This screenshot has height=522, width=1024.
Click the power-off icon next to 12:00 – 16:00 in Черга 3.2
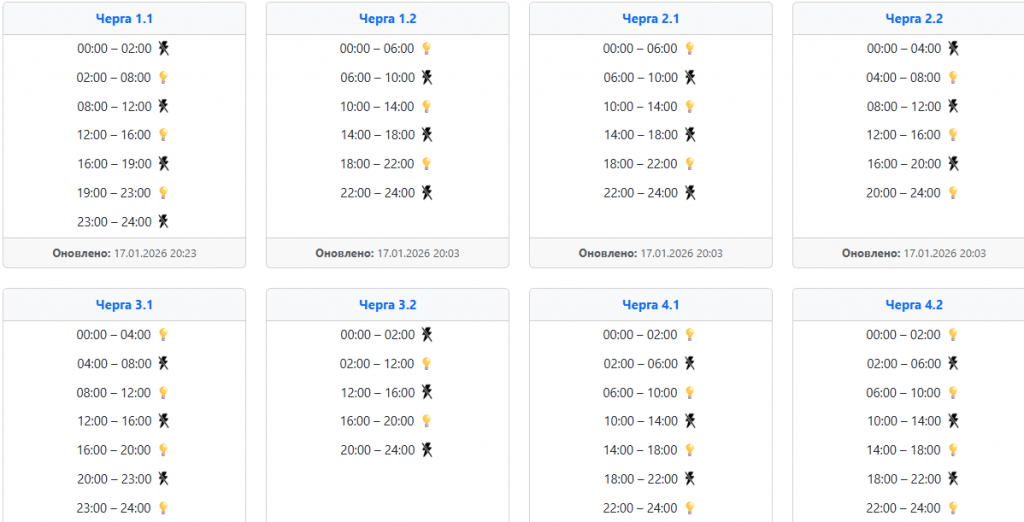pos(426,392)
